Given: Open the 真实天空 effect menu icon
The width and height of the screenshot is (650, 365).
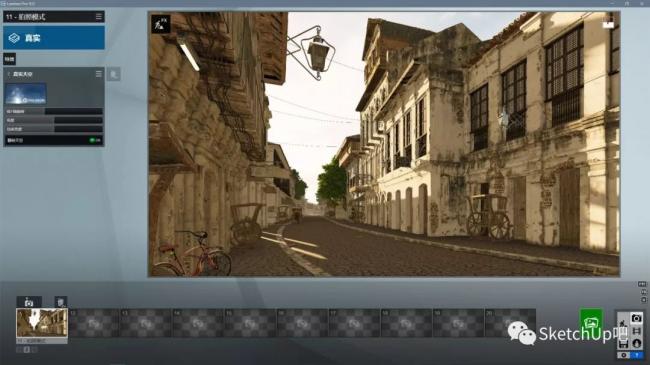Looking at the screenshot, I should click(99, 74).
